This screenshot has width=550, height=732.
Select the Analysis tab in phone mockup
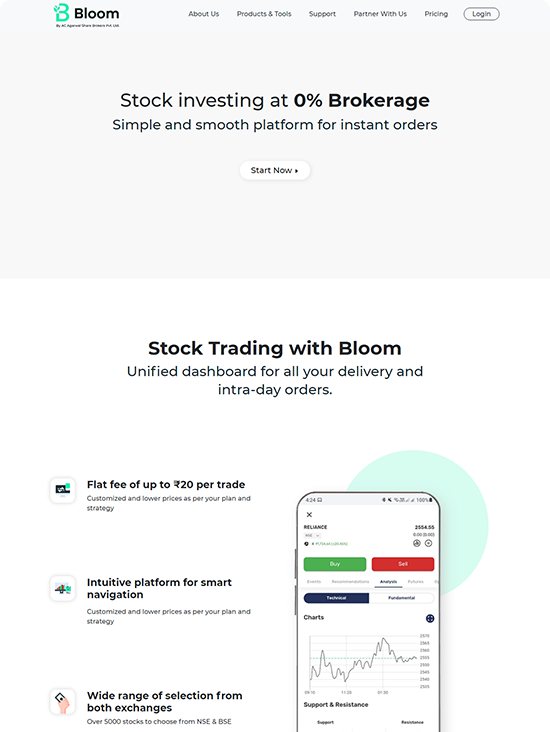pyautogui.click(x=388, y=582)
